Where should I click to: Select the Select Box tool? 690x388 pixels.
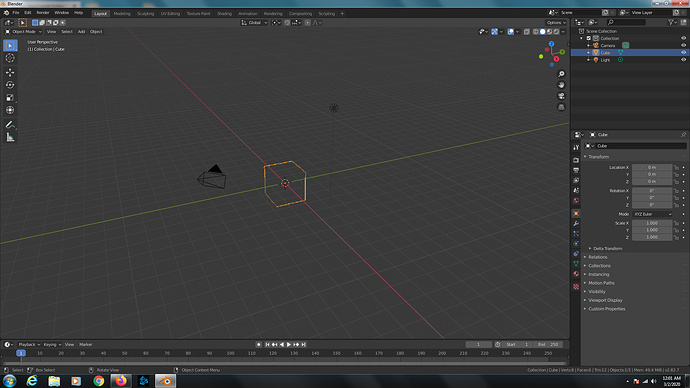(x=10, y=45)
